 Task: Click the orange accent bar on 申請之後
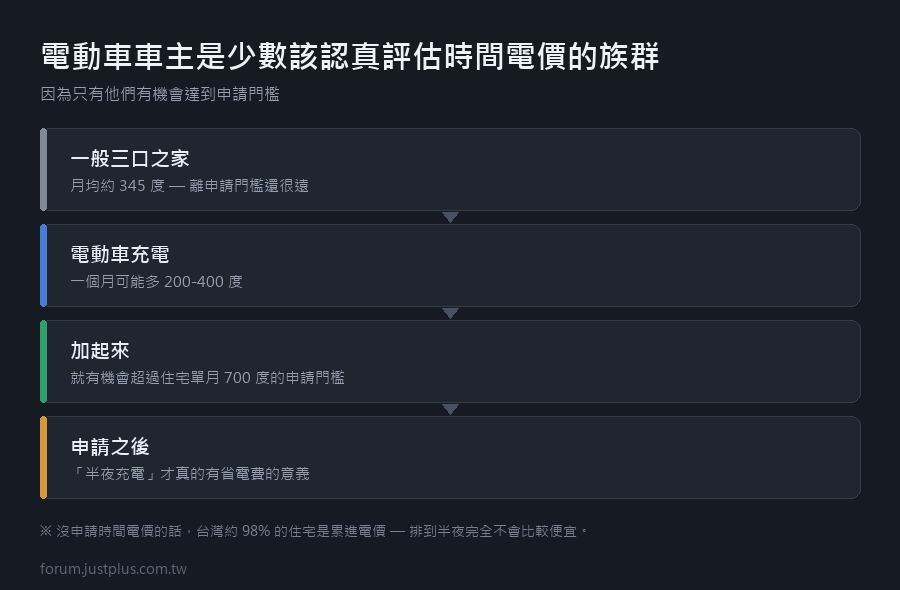point(43,457)
